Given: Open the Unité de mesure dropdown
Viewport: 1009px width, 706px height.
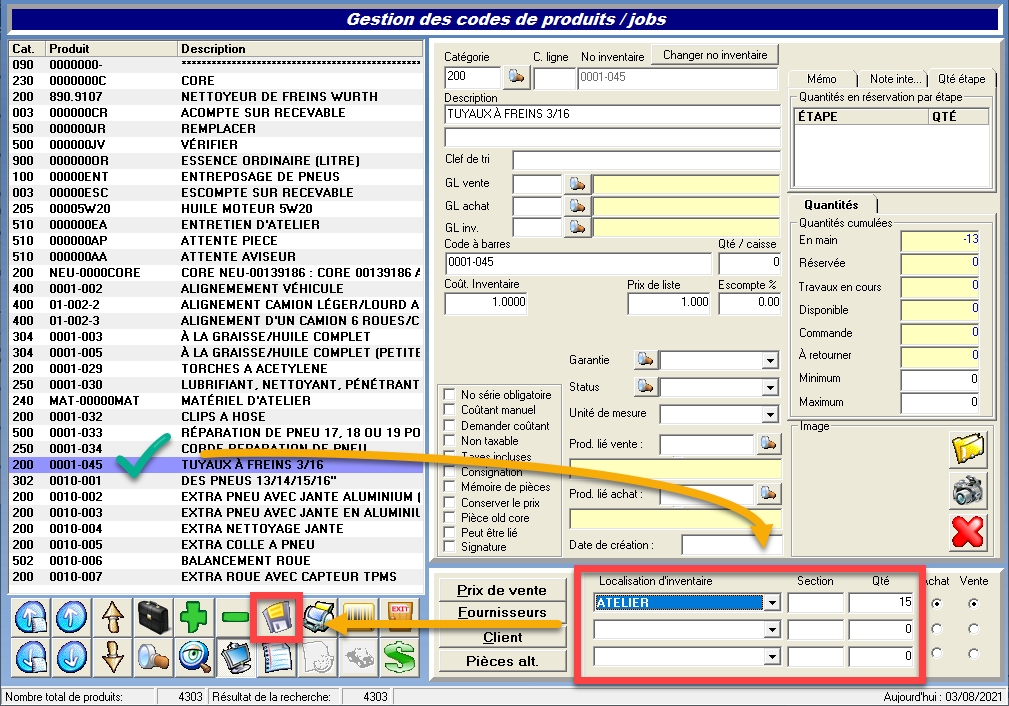Looking at the screenshot, I should [770, 414].
